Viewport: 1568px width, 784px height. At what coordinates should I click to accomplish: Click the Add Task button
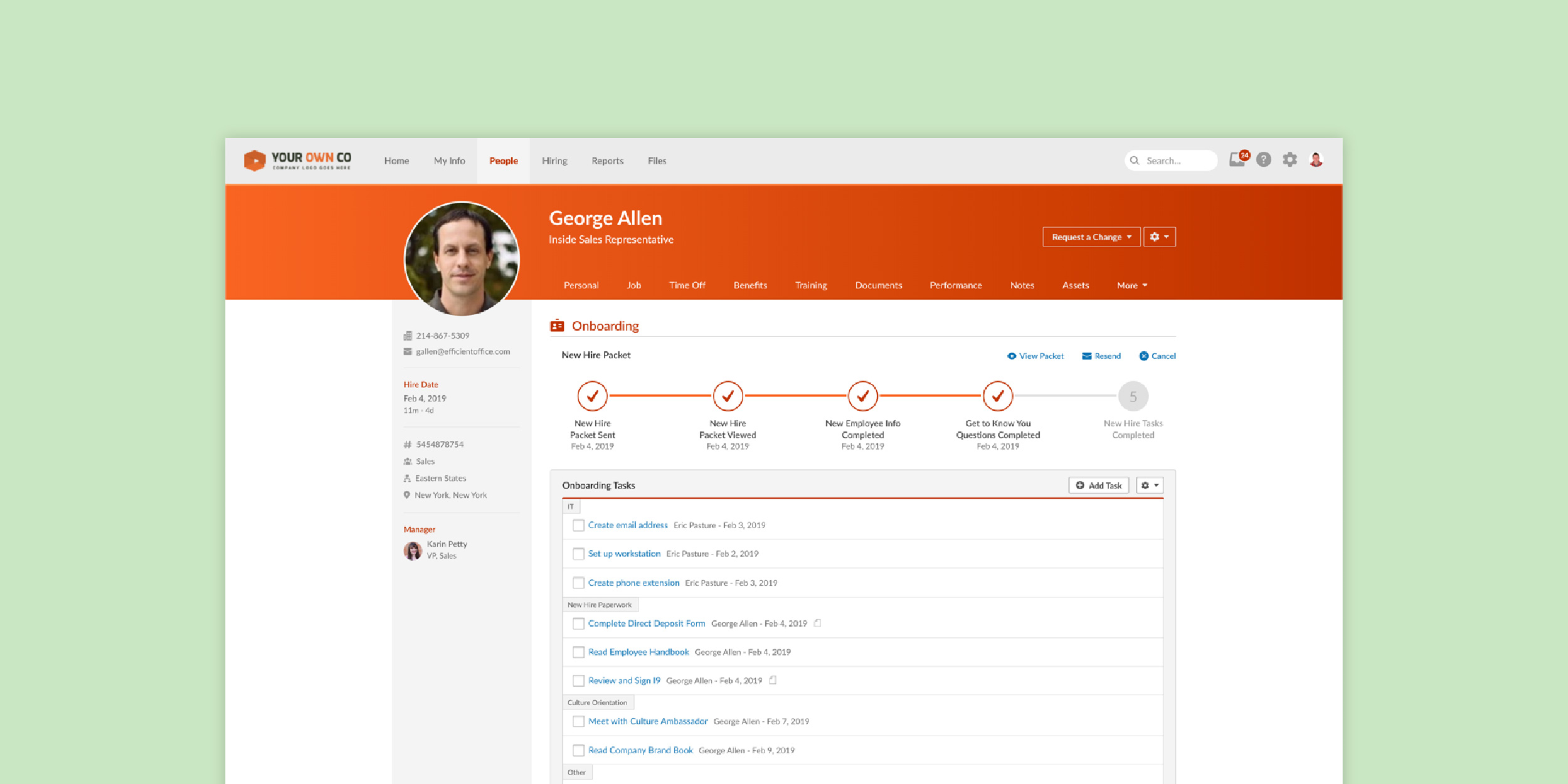click(1098, 485)
